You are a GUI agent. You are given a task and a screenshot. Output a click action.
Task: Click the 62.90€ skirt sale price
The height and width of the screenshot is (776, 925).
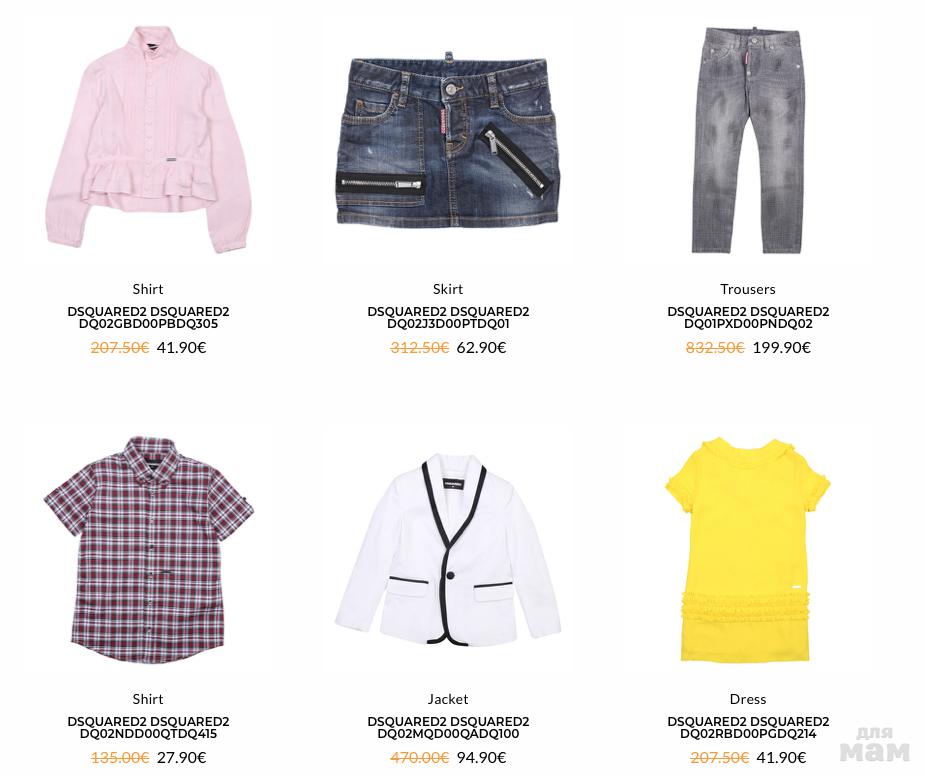[481, 348]
